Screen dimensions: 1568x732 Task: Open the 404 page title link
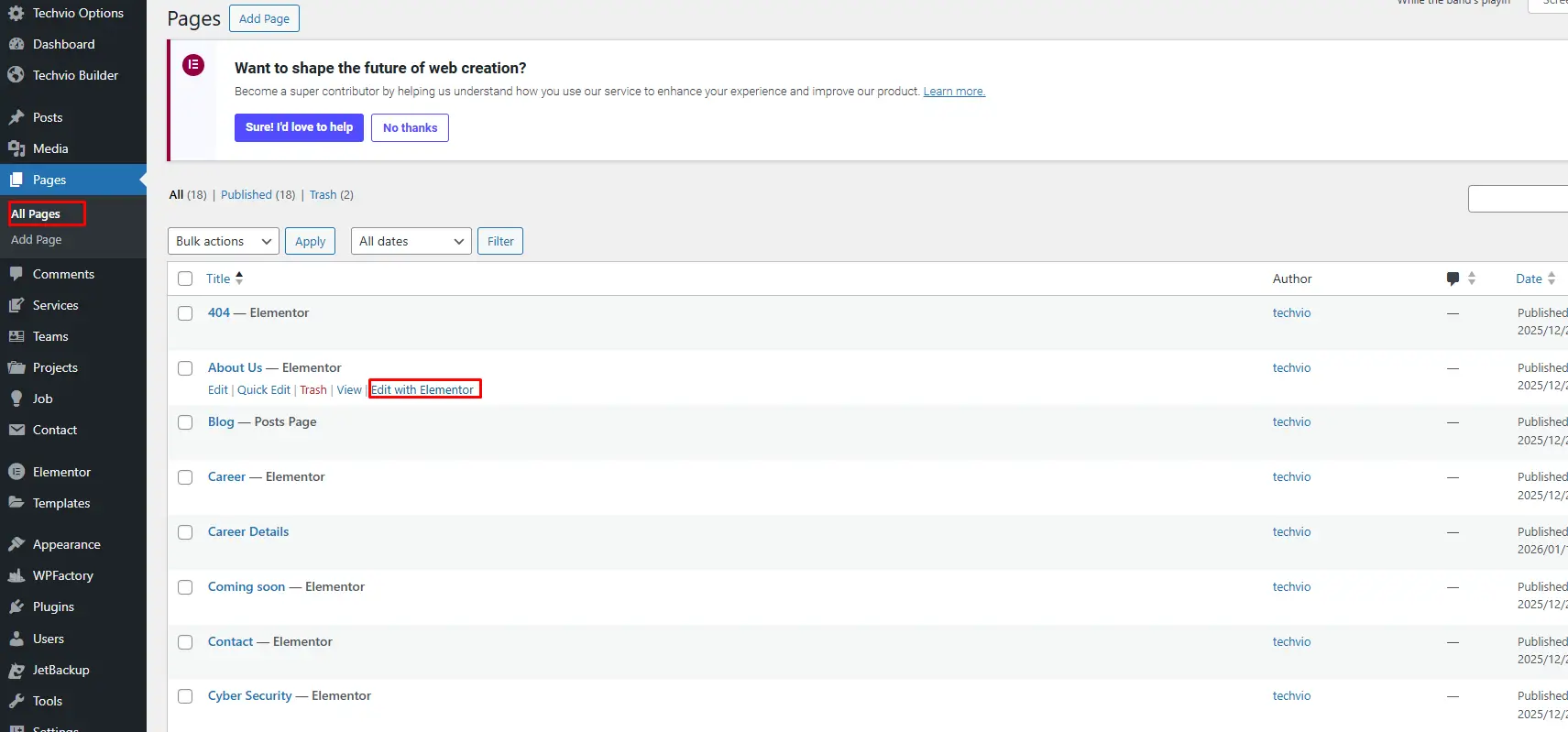[x=219, y=312]
